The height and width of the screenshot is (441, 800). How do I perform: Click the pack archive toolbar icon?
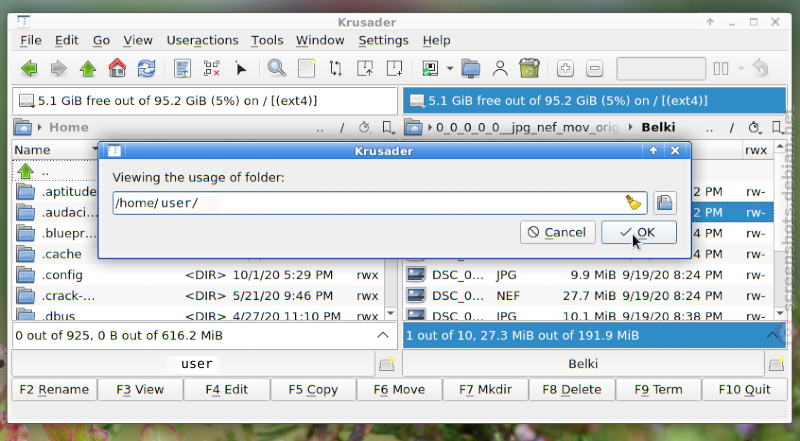[365, 68]
